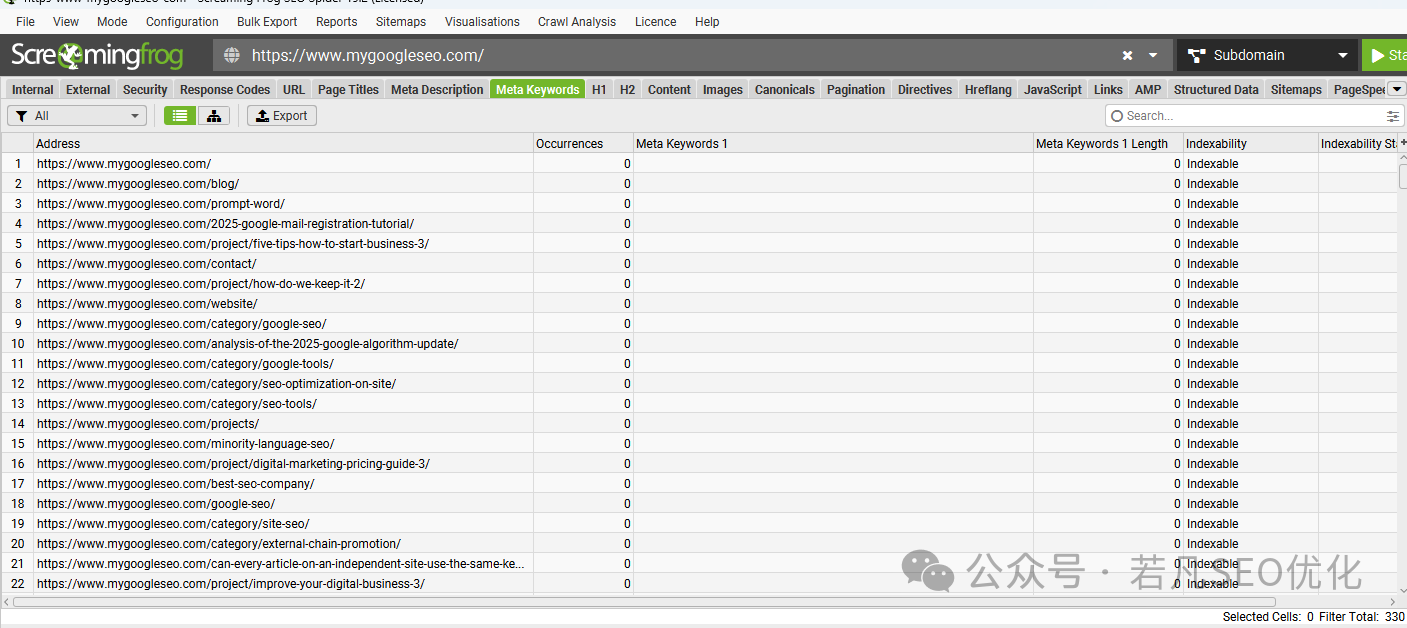Switch to the Canonicals tab
The height and width of the screenshot is (628, 1407).
(785, 89)
